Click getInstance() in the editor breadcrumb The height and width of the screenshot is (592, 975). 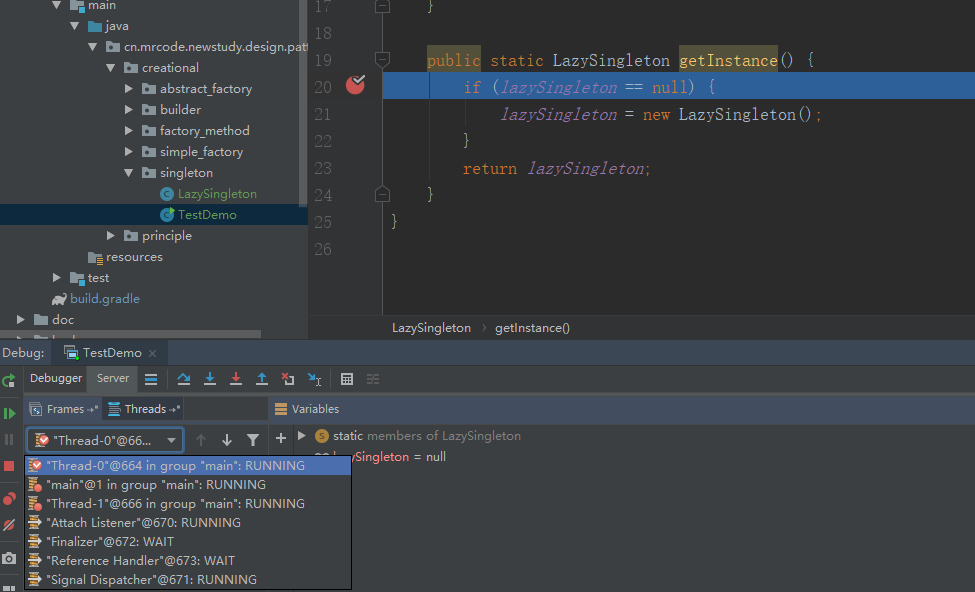click(532, 328)
